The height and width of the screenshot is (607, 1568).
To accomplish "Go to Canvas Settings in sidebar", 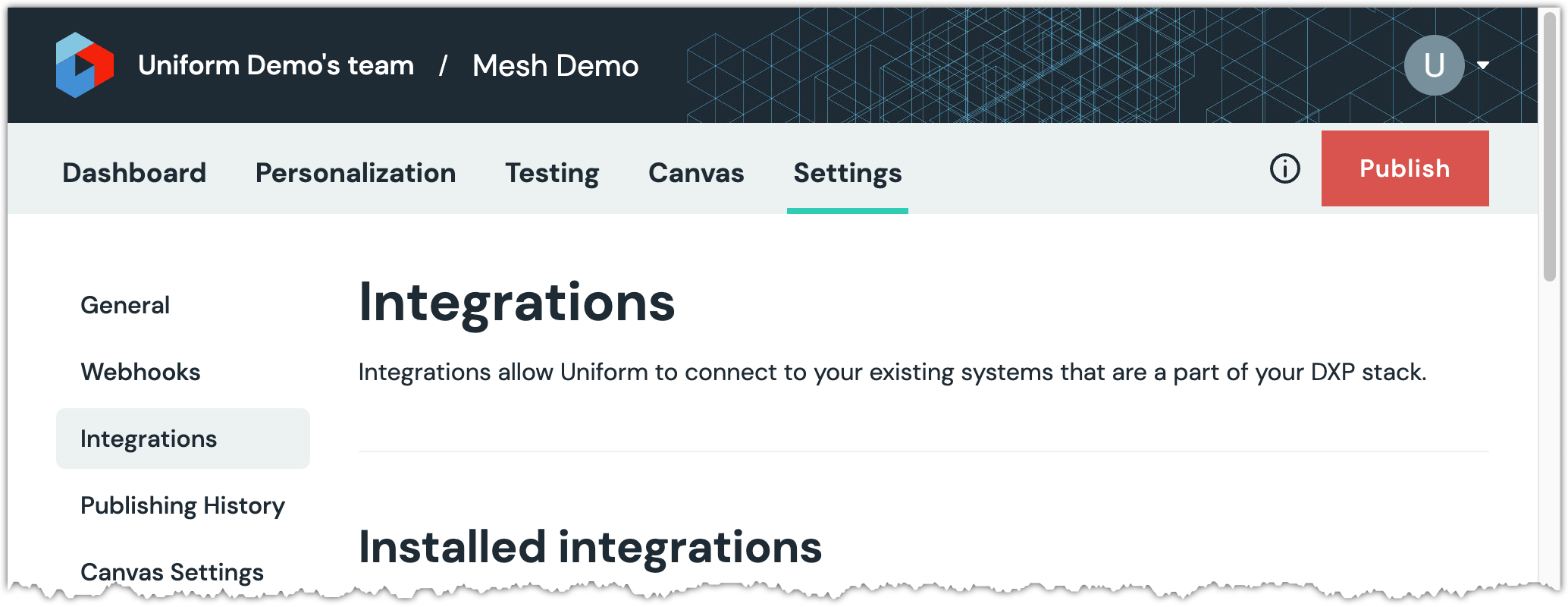I will pos(172,571).
